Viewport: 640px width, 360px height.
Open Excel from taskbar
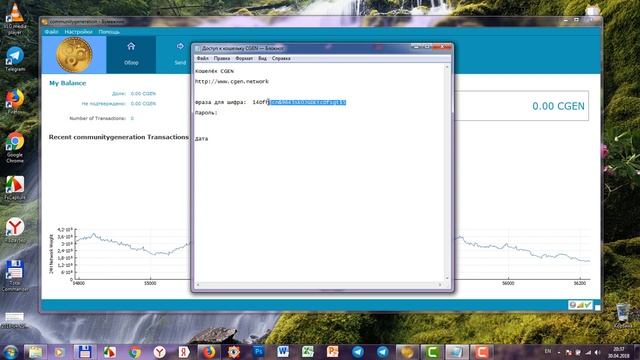308,352
